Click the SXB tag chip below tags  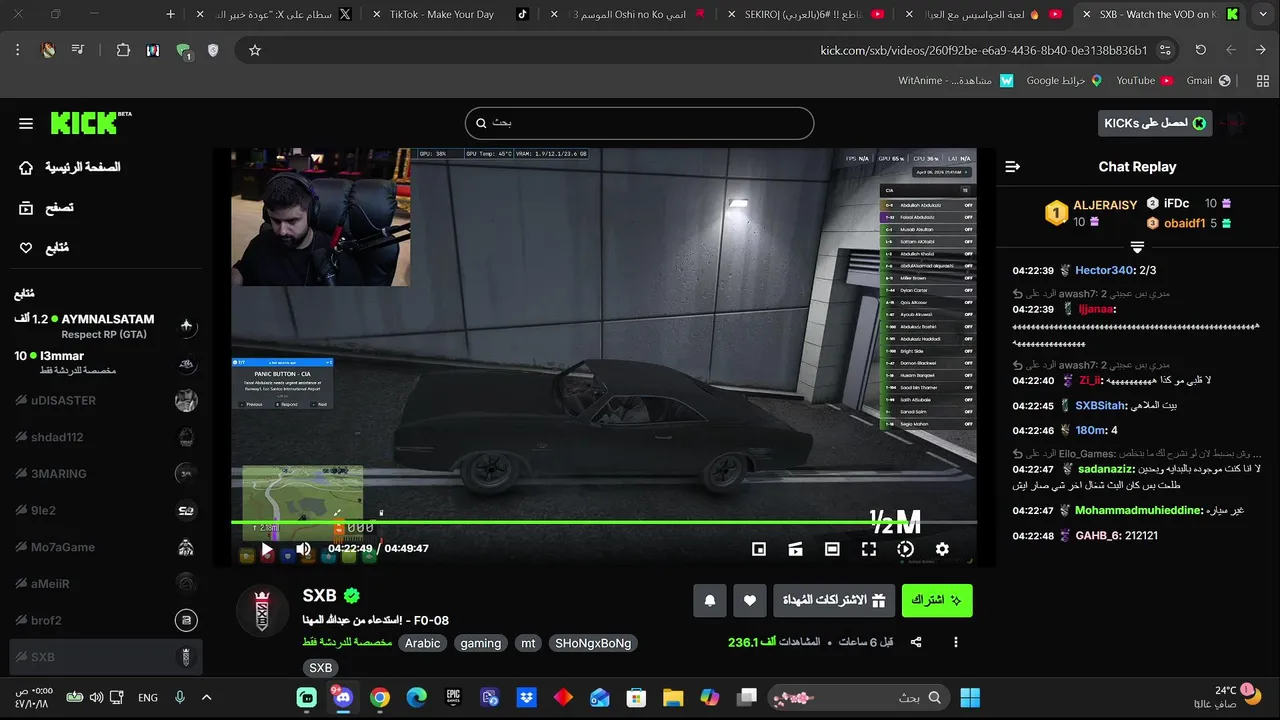(320, 667)
